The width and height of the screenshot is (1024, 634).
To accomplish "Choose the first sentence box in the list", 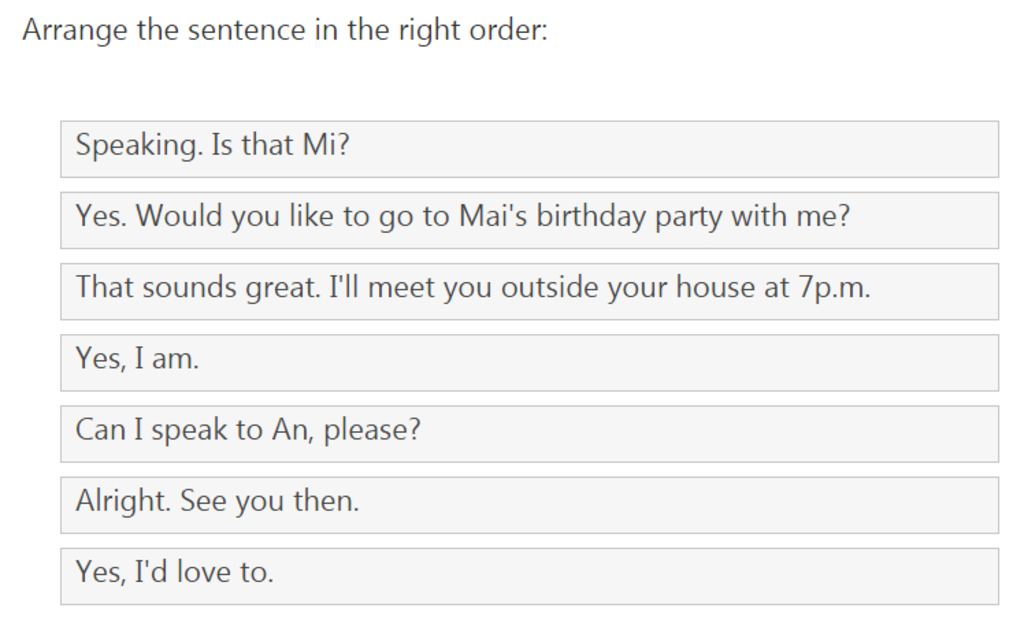I will click(x=530, y=149).
